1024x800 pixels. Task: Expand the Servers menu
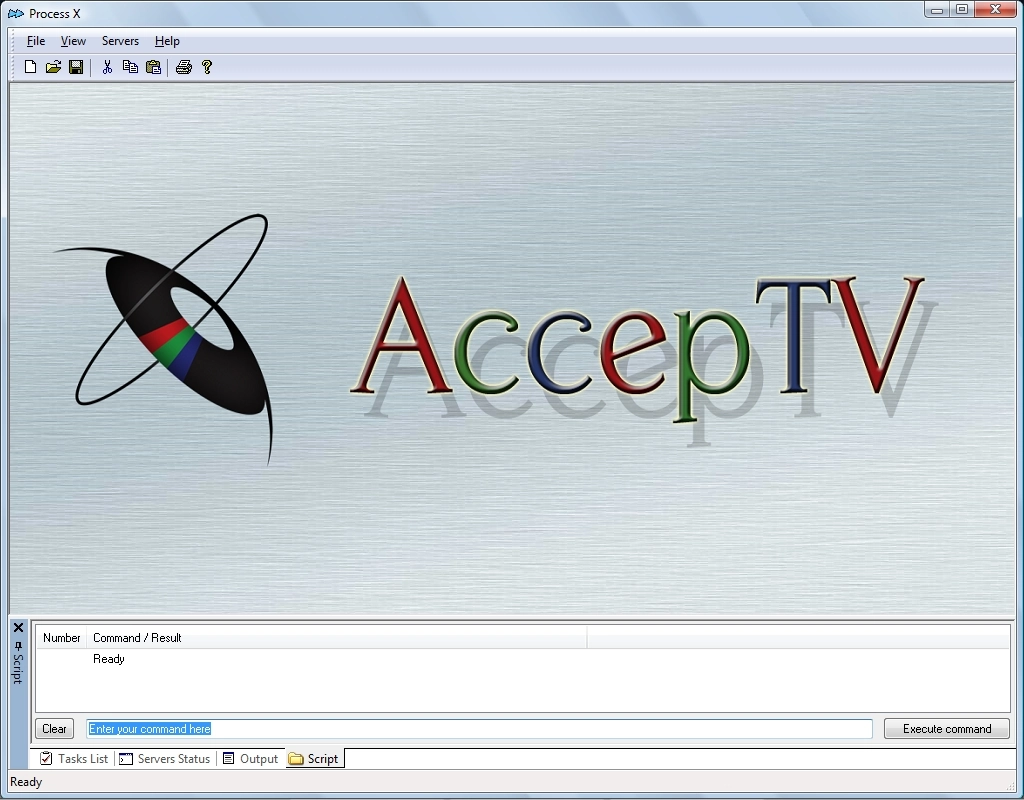click(x=120, y=41)
